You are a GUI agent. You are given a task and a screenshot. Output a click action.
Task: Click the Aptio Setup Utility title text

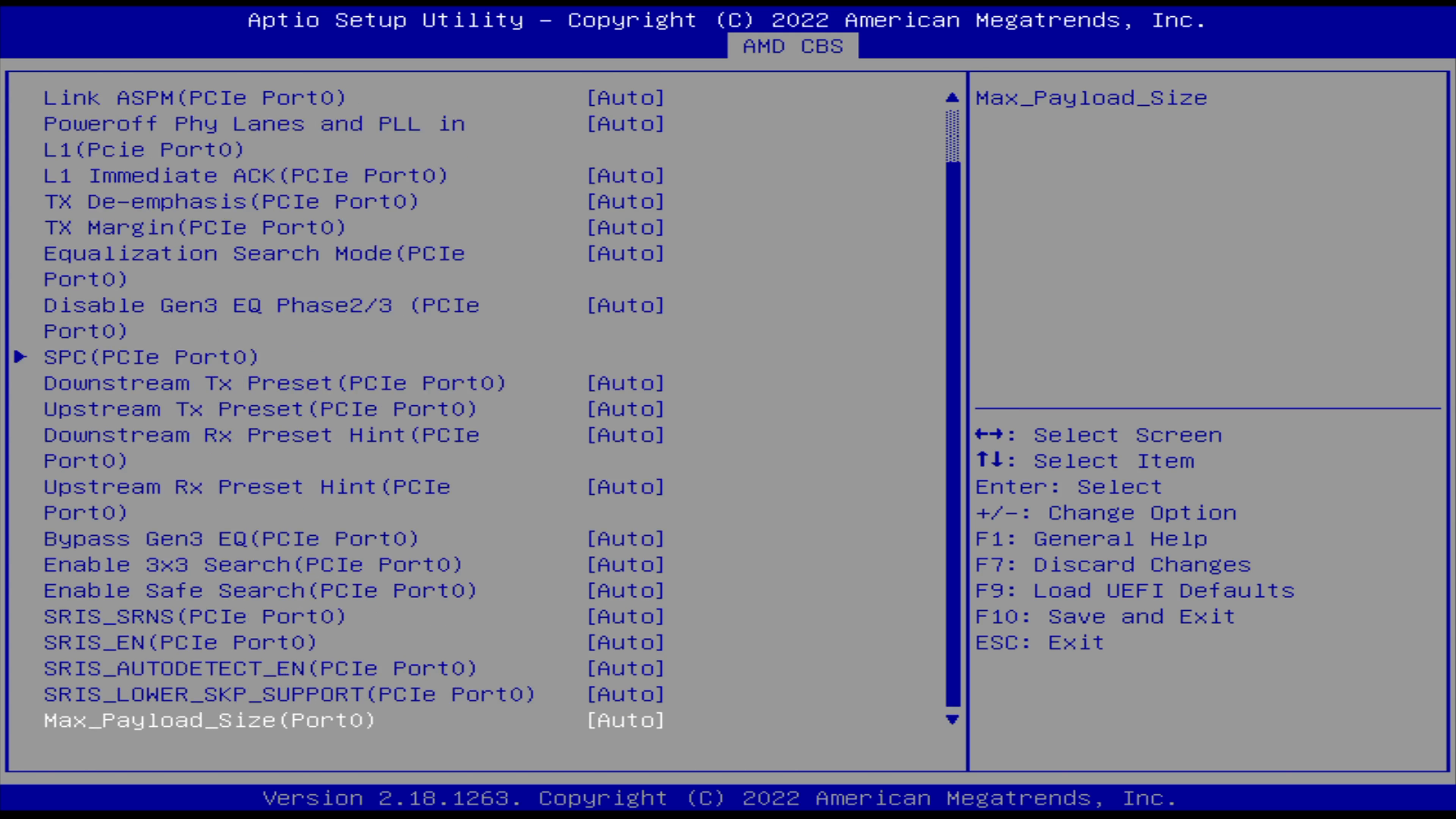(x=727, y=20)
